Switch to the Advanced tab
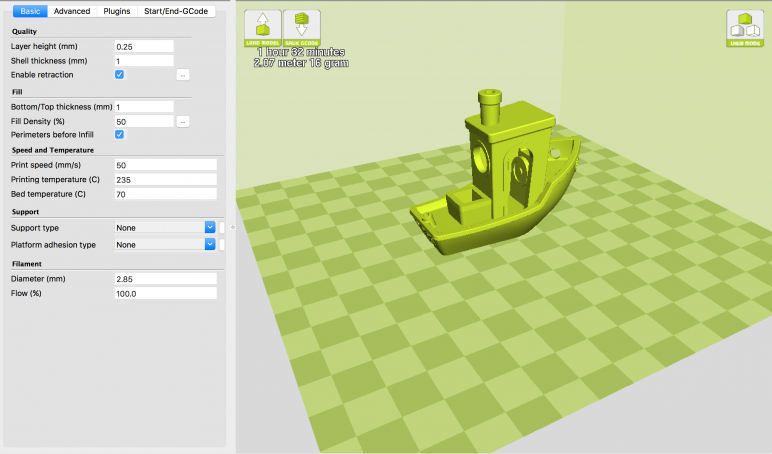Viewport: 772px width, 454px height. (72, 11)
